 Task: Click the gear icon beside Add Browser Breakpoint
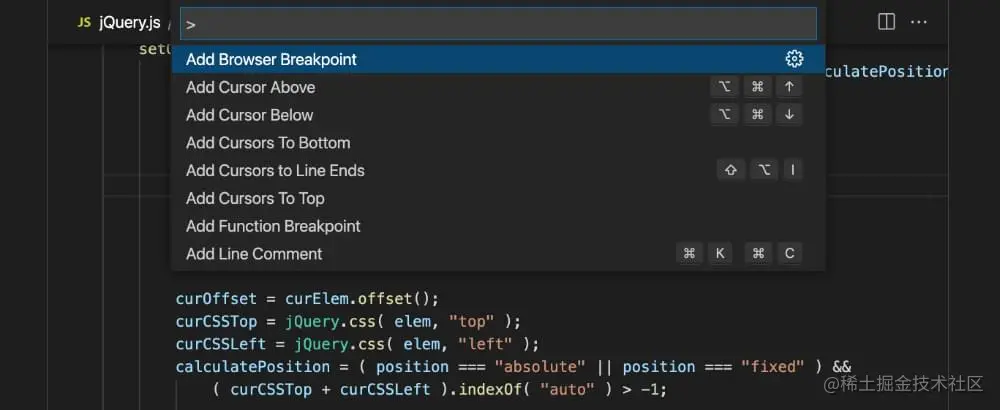(794, 59)
